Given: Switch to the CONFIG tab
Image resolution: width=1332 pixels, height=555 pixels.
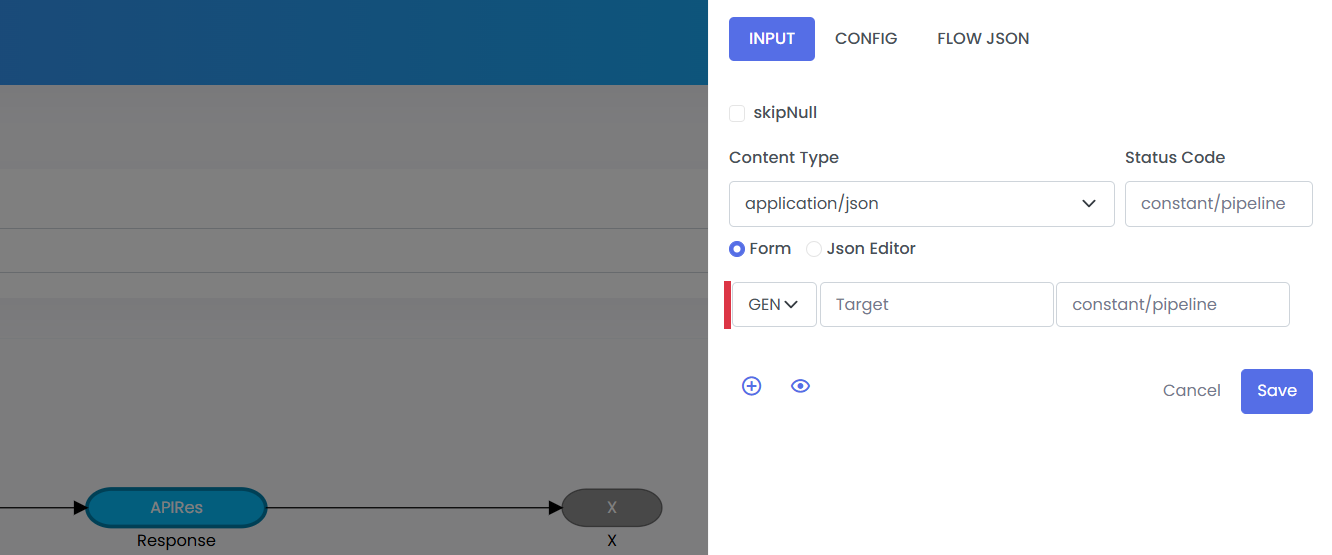Looking at the screenshot, I should click(x=866, y=39).
